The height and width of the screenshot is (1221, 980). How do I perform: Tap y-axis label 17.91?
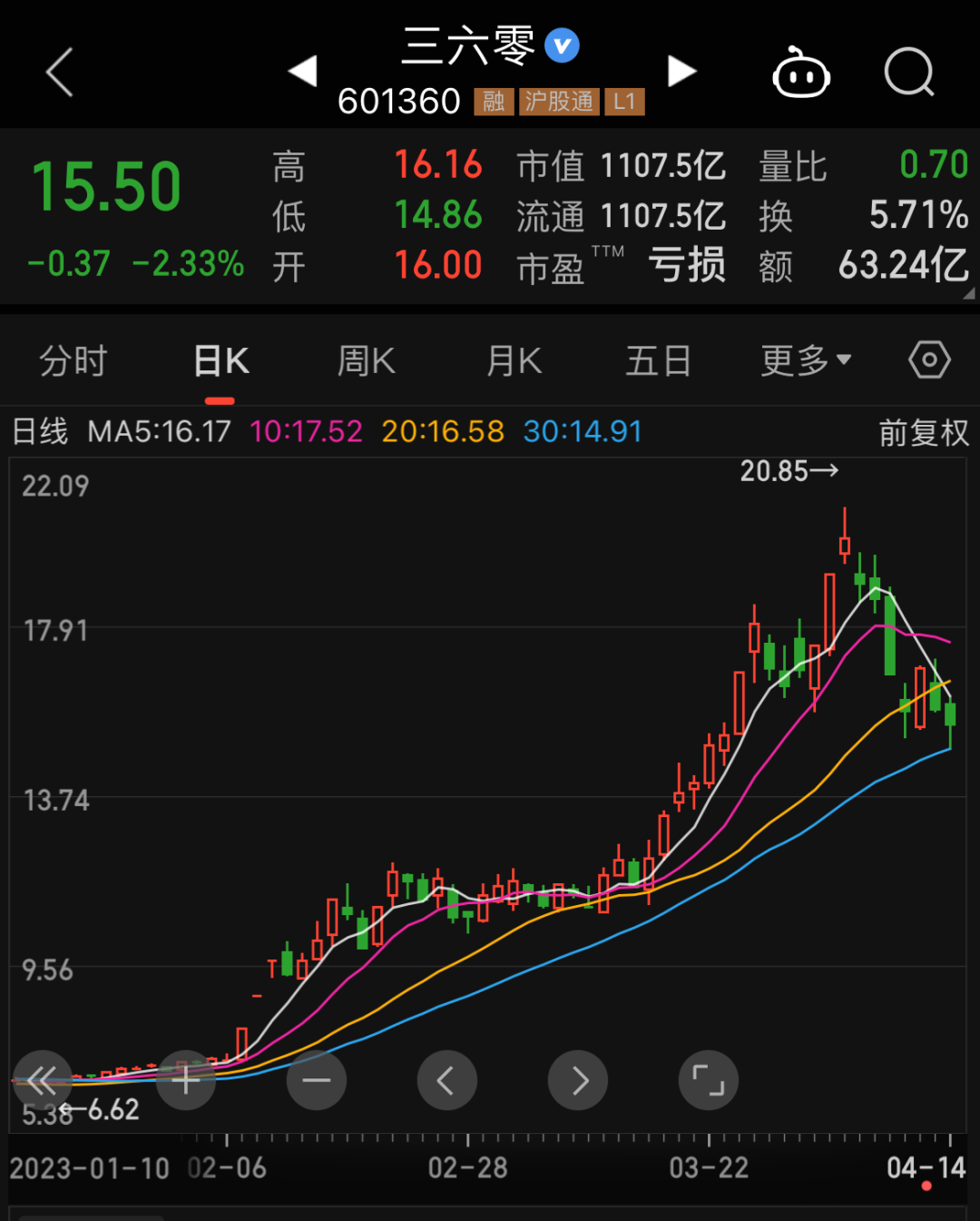(55, 631)
